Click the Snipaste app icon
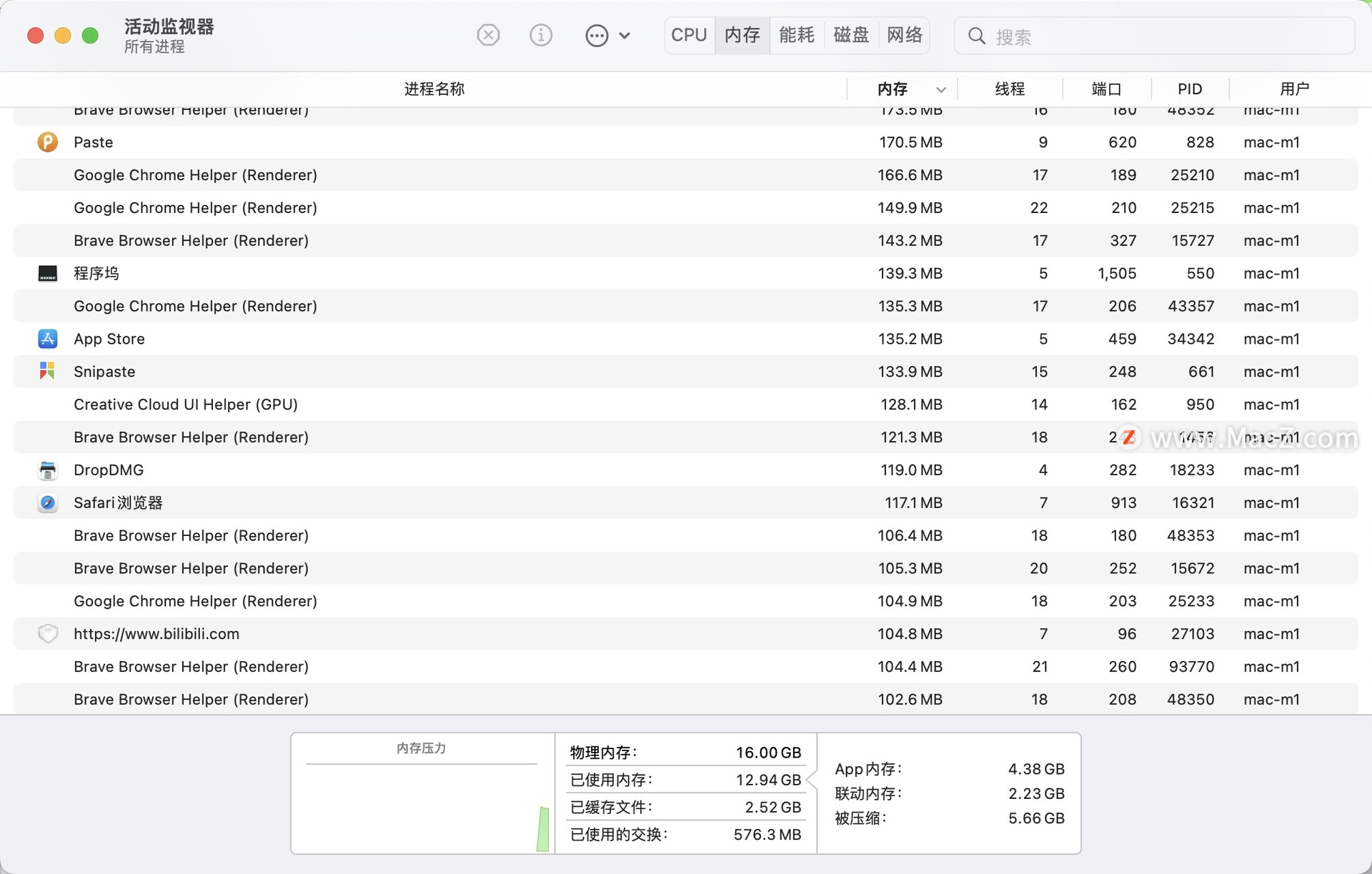 point(47,371)
